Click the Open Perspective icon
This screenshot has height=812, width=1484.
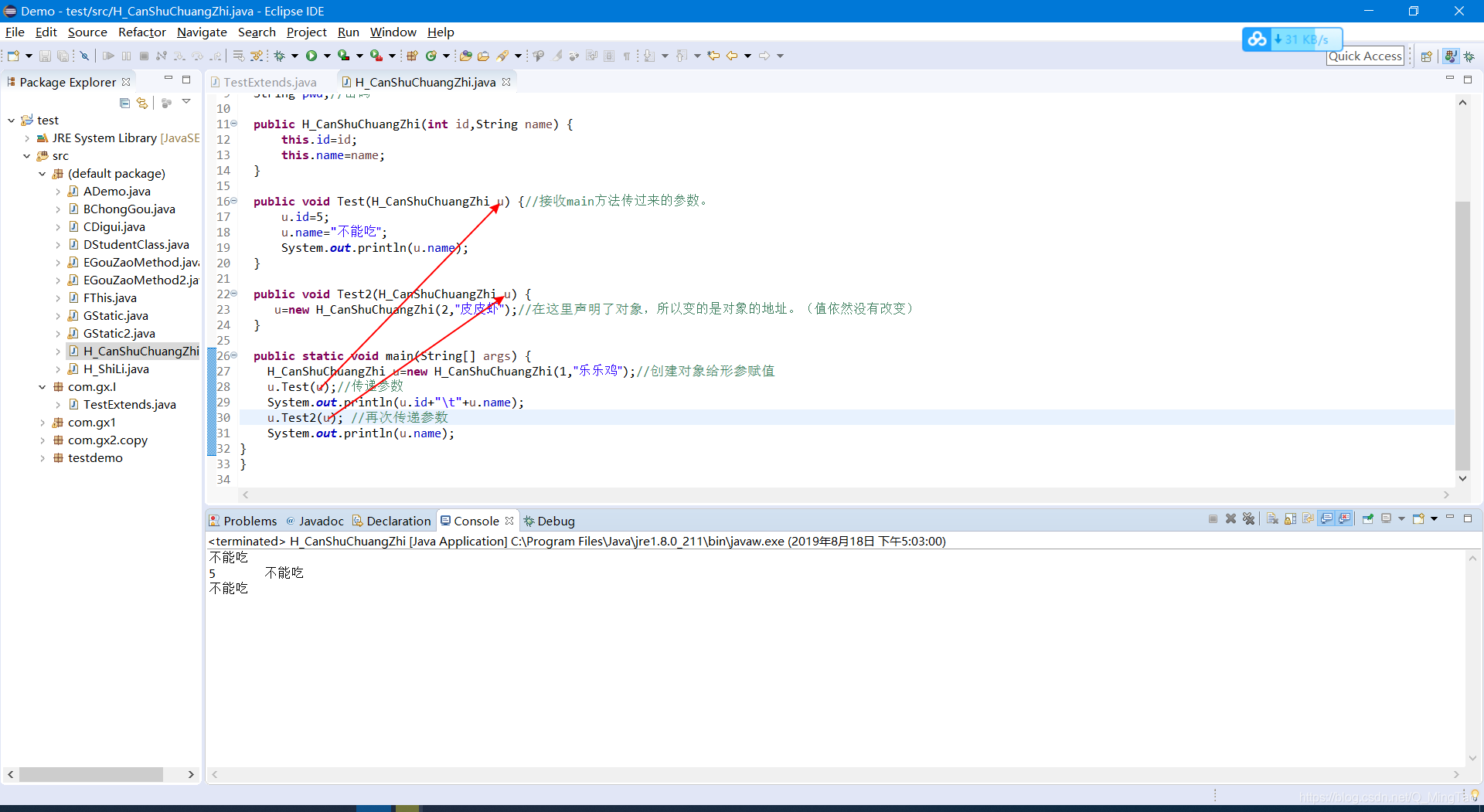pos(1427,56)
